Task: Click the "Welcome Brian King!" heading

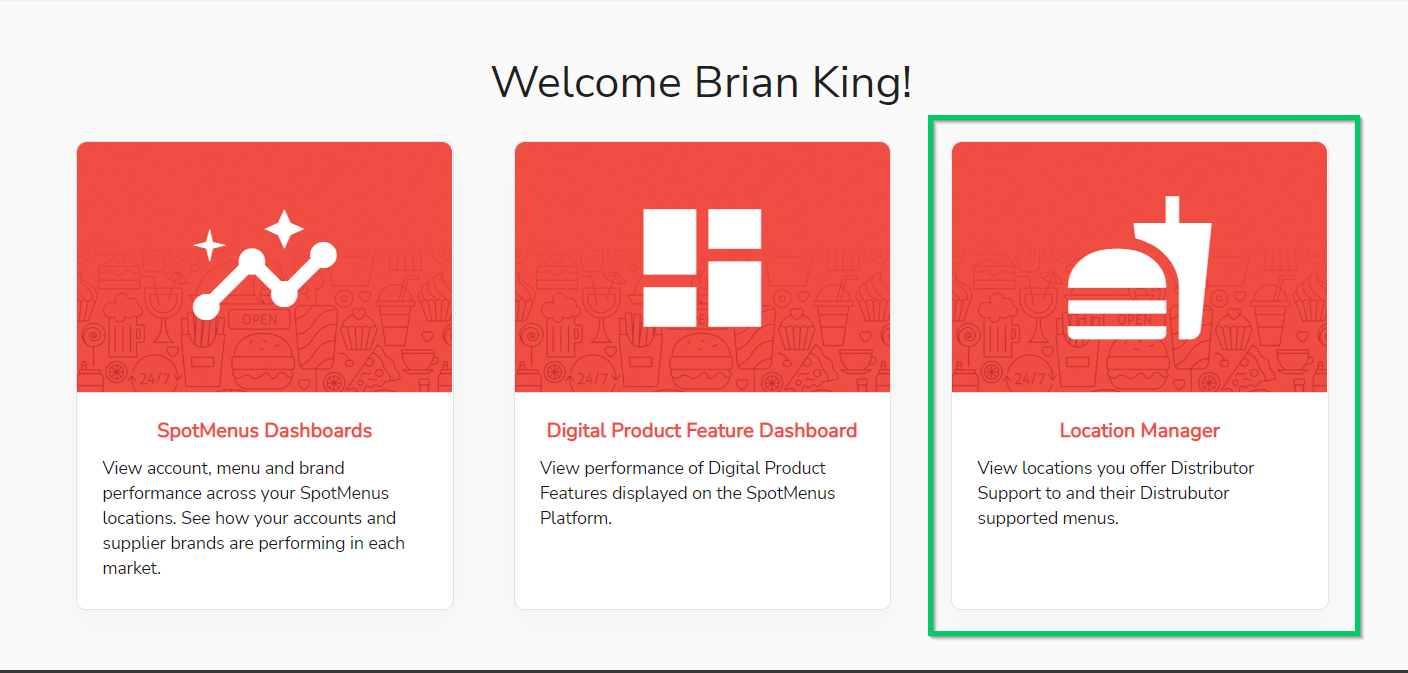Action: (702, 81)
